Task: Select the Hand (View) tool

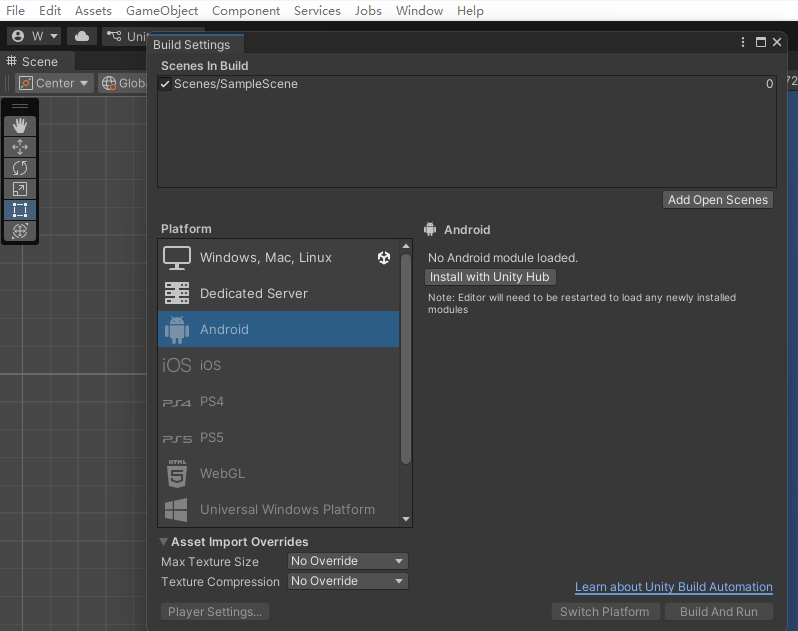Action: (20, 126)
